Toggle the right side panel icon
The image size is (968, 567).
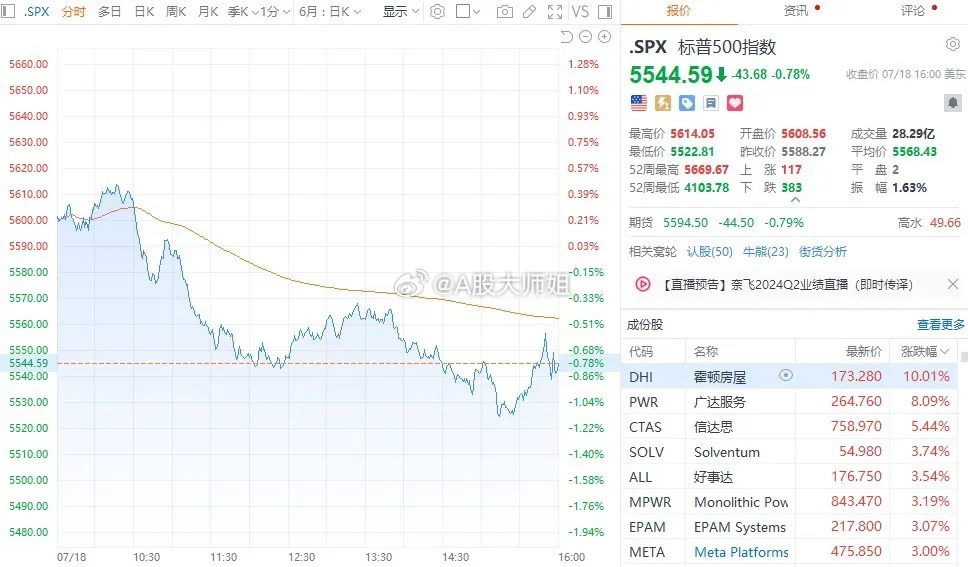(x=605, y=12)
